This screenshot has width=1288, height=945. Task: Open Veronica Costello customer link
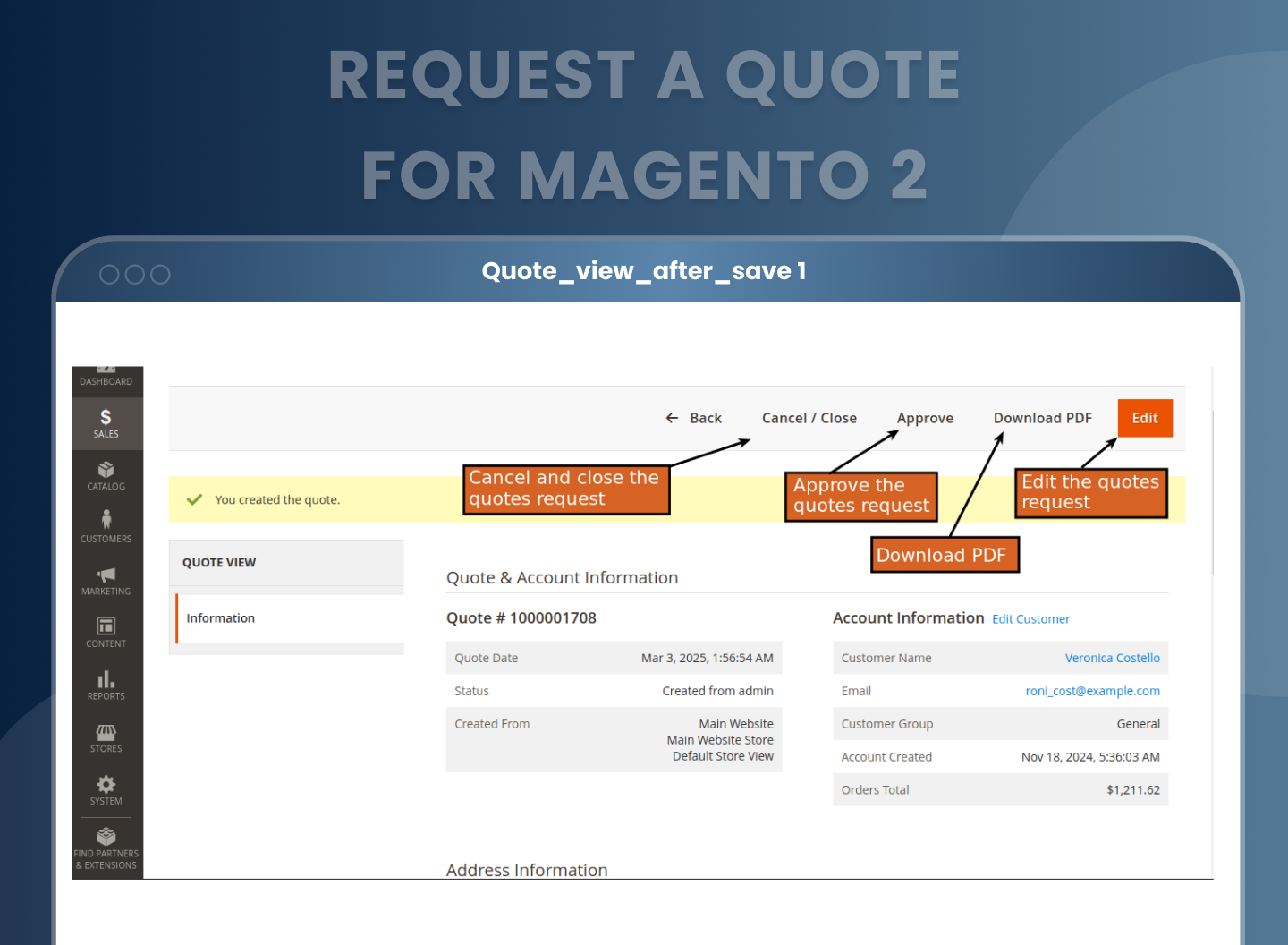[x=1112, y=658]
